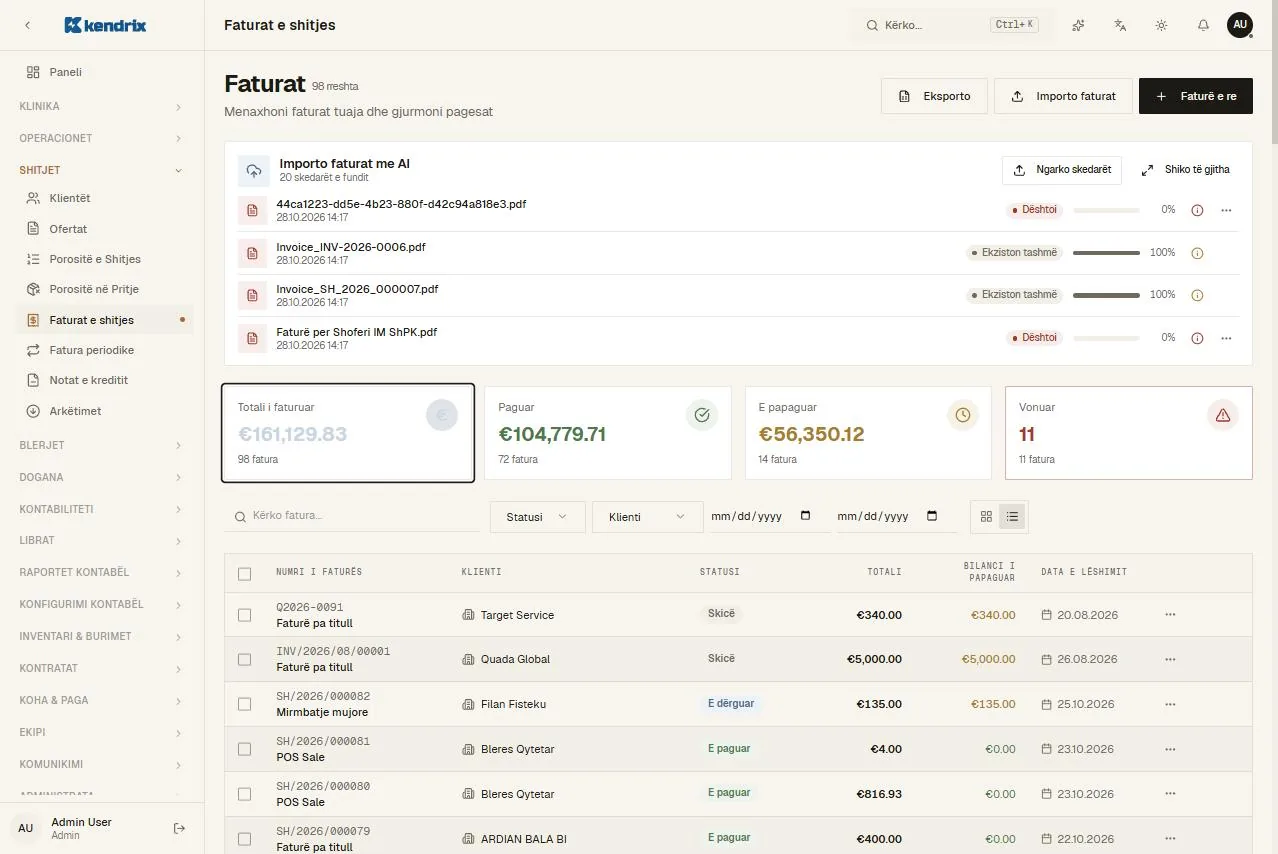Open the AU user avatar menu

(x=1240, y=25)
